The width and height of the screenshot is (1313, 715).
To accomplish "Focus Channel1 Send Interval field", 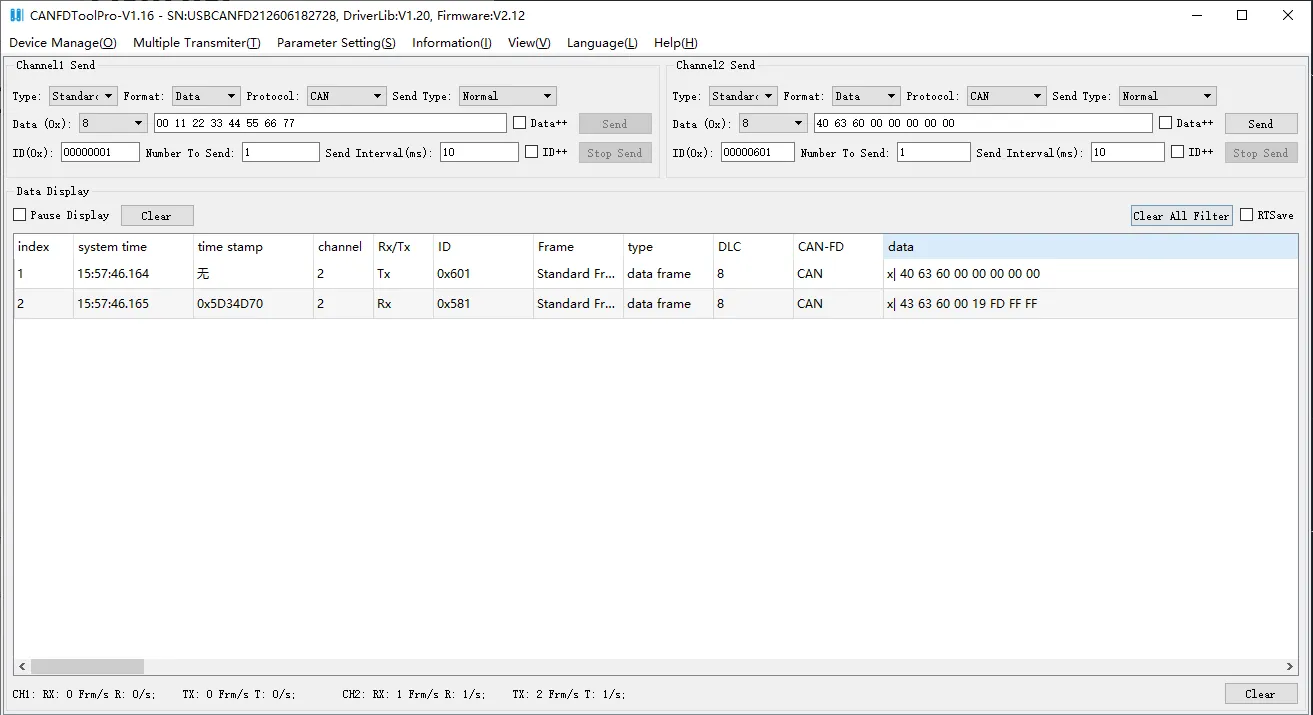I will [479, 152].
